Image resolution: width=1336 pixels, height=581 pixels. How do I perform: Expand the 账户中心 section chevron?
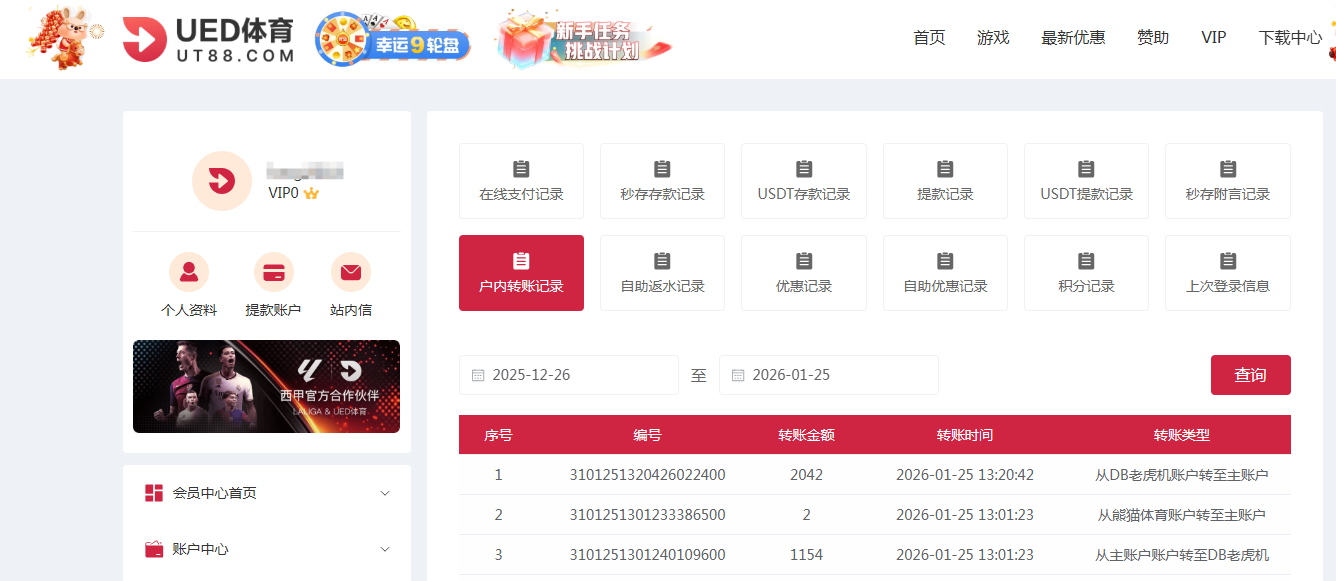pyautogui.click(x=385, y=548)
